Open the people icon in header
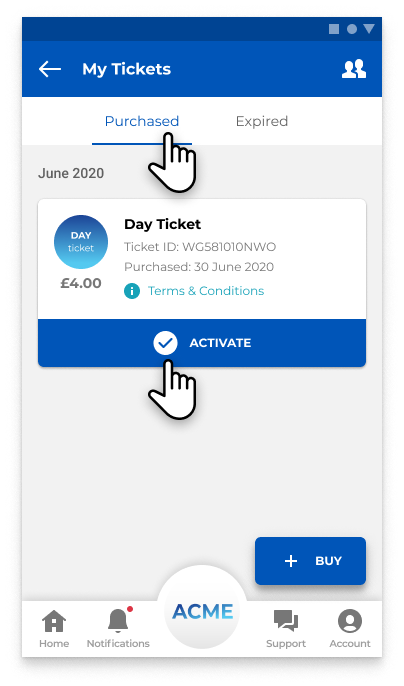 tap(354, 69)
